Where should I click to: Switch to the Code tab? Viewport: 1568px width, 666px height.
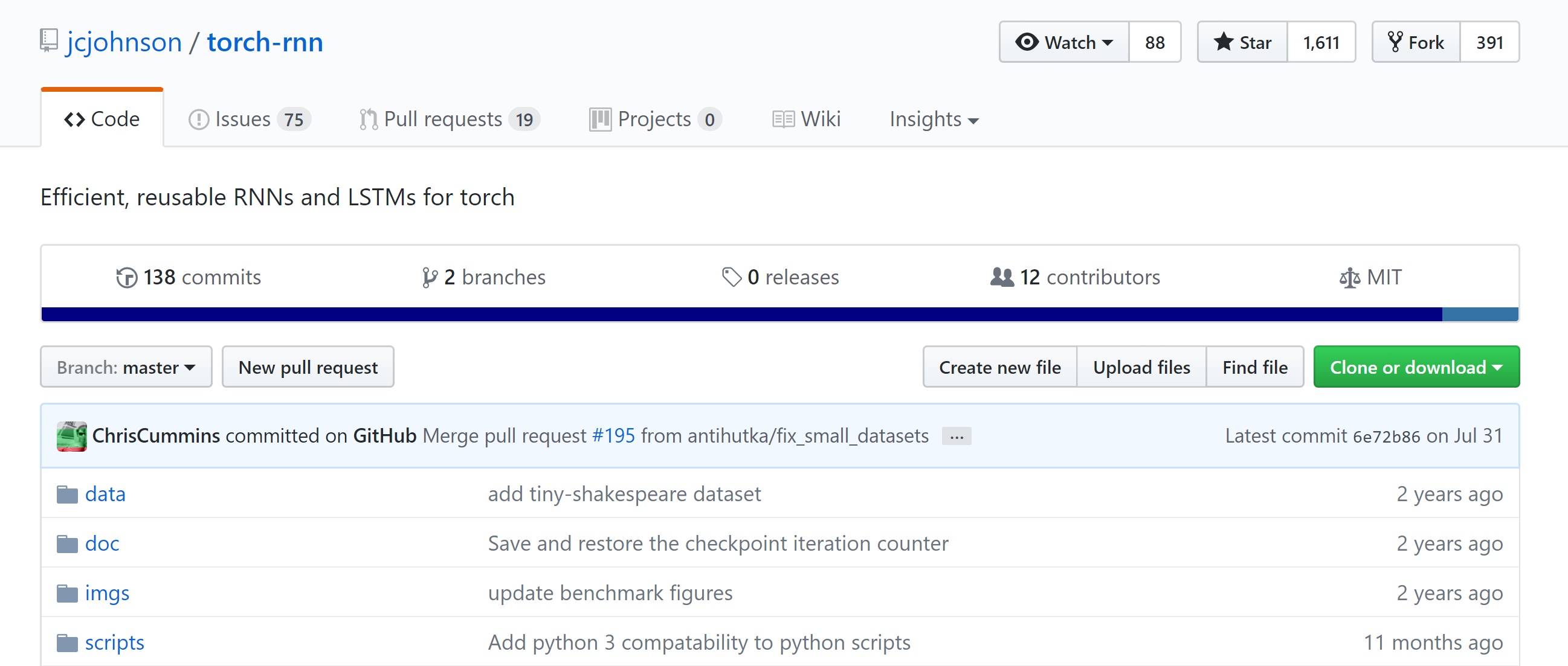coord(102,118)
